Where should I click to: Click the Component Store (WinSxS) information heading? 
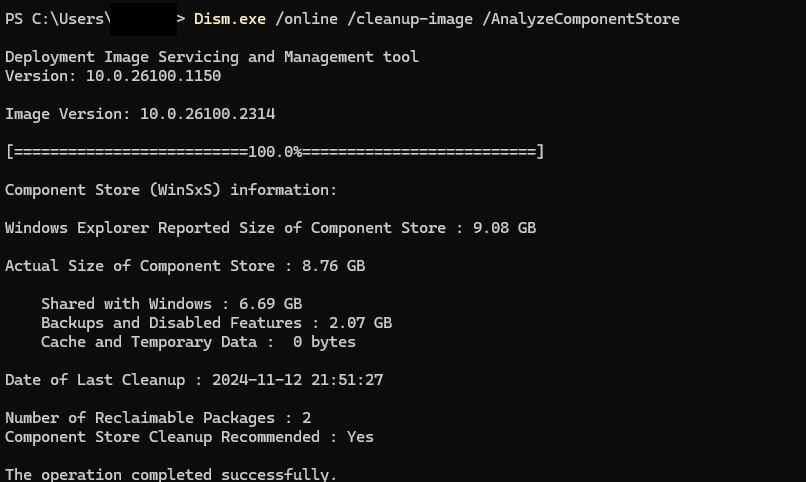click(171, 190)
